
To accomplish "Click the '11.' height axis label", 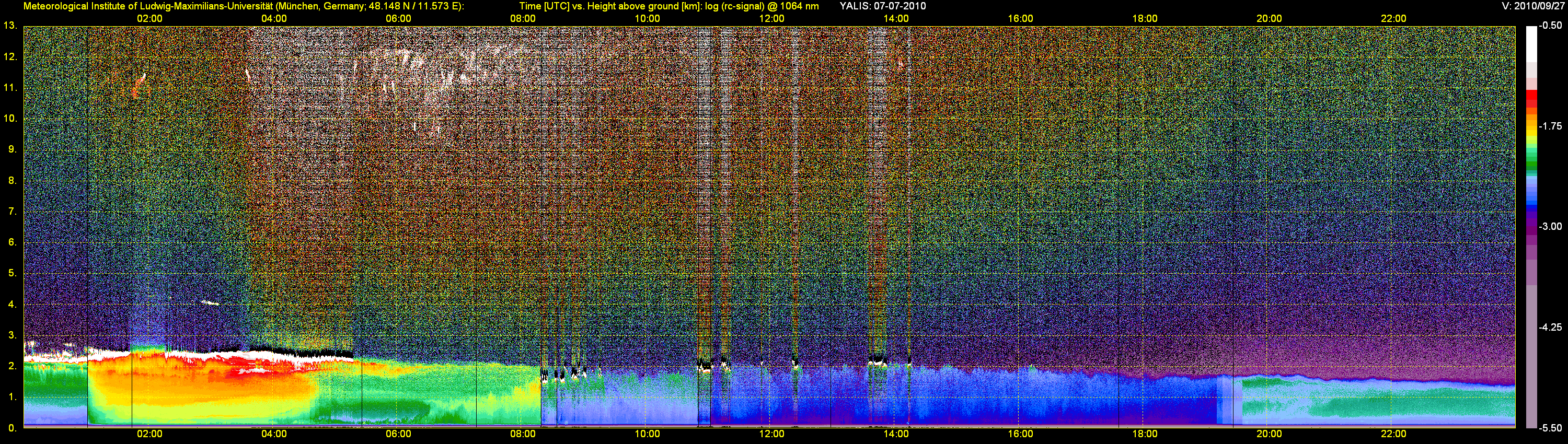I will pyautogui.click(x=10, y=88).
